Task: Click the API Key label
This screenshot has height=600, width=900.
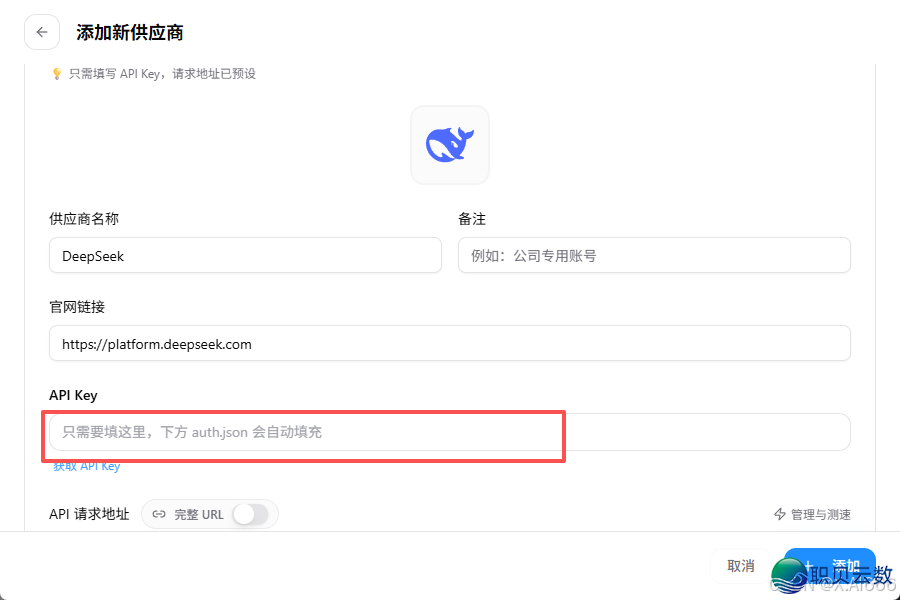Action: click(x=73, y=395)
